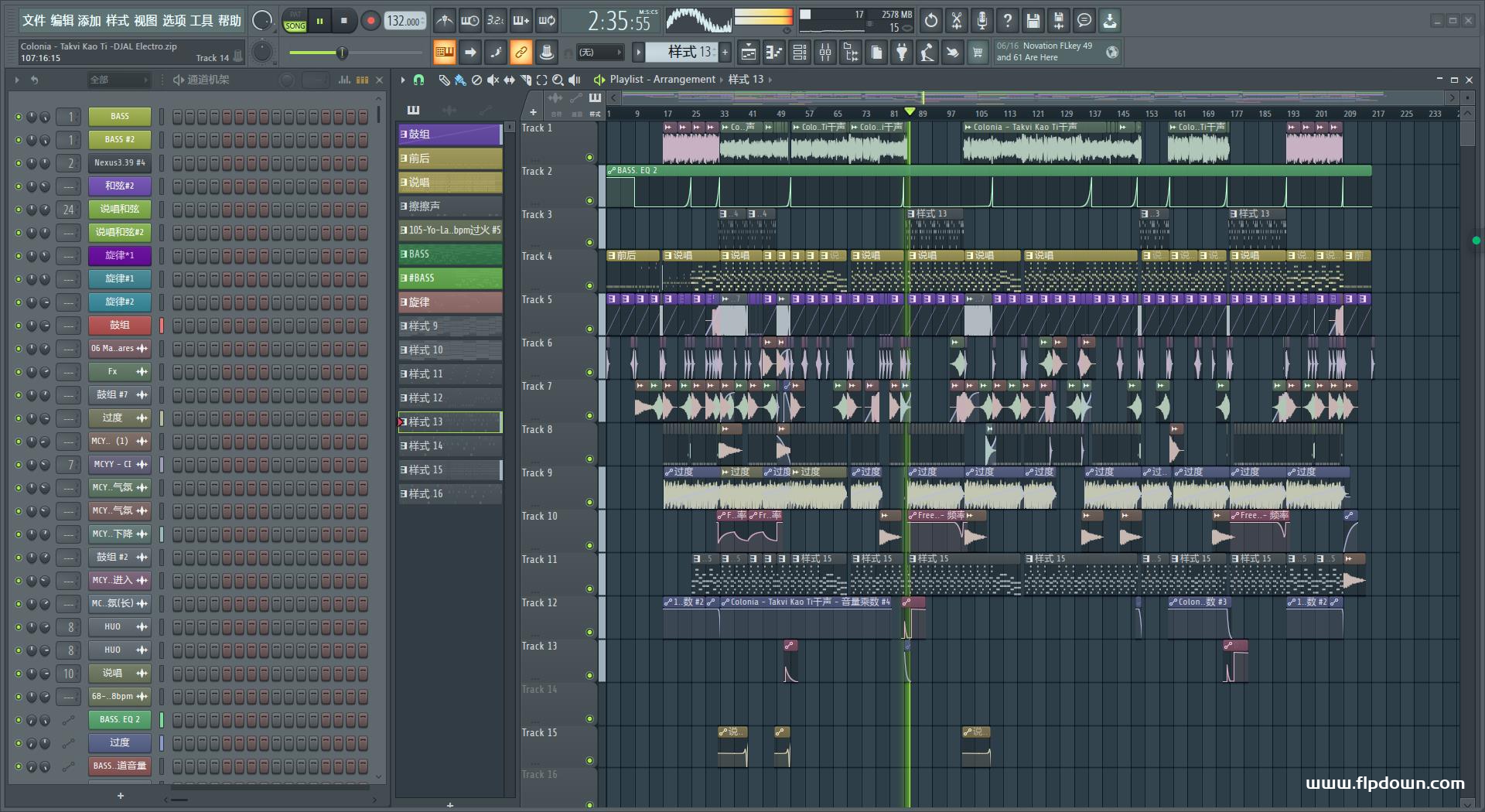Click the record button
1485x812 pixels.
pos(370,21)
